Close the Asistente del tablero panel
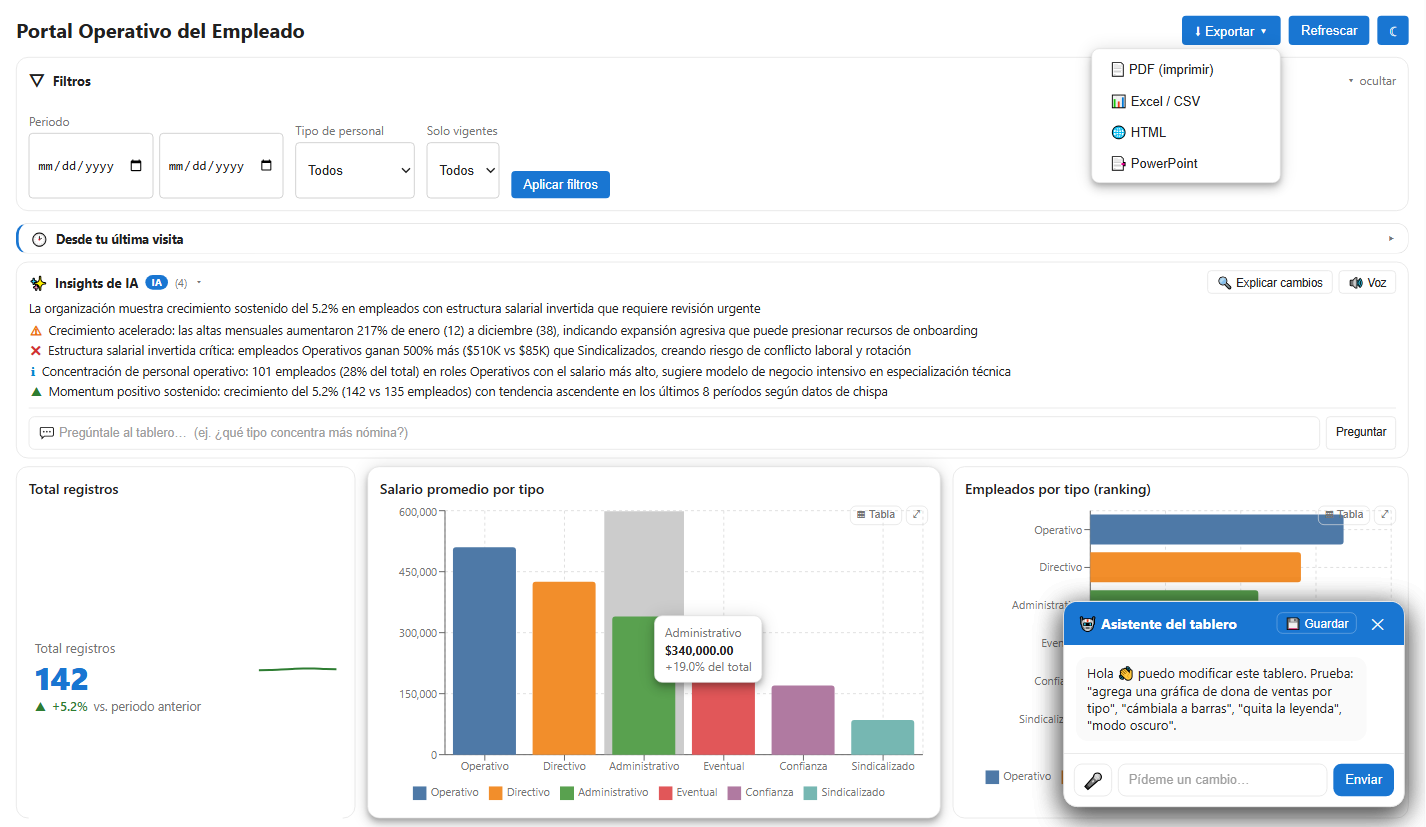 pos(1377,624)
